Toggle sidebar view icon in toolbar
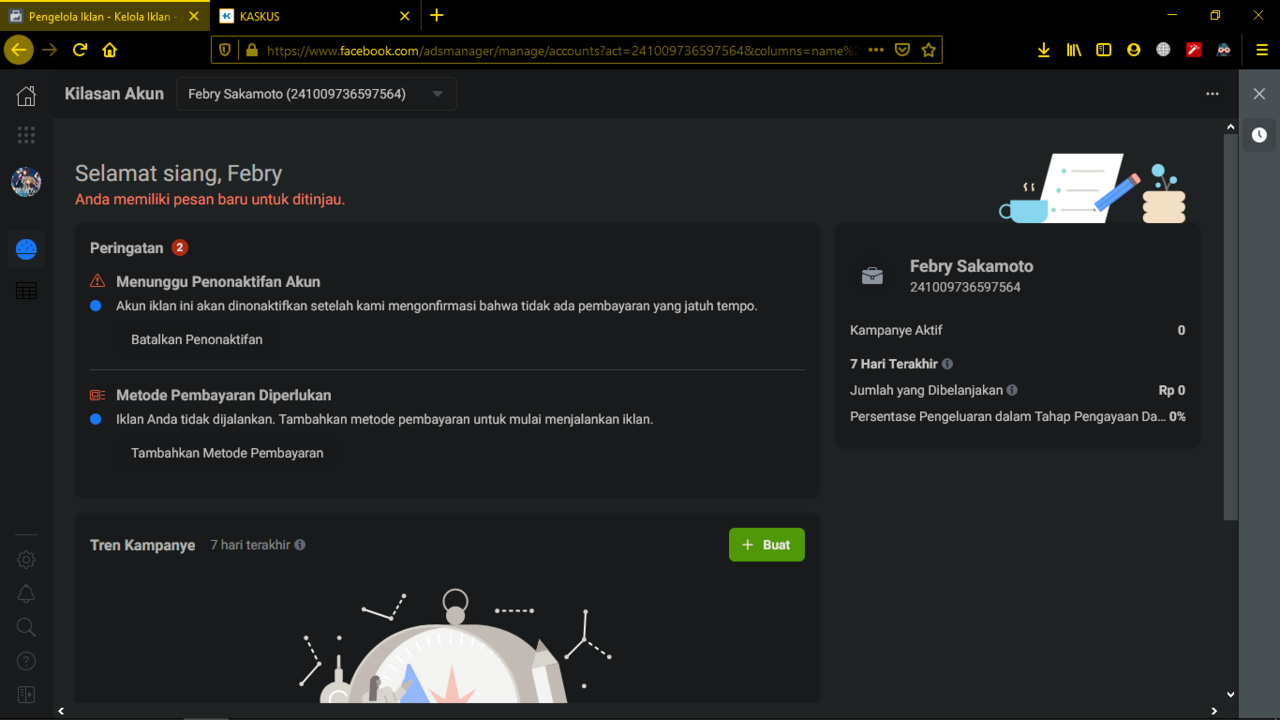 pos(1104,49)
